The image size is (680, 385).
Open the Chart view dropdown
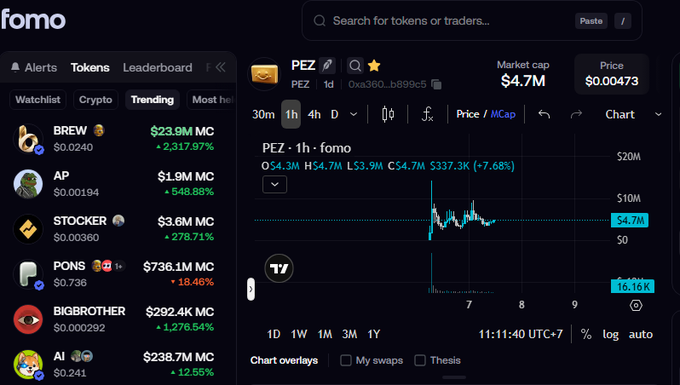[x=633, y=114]
